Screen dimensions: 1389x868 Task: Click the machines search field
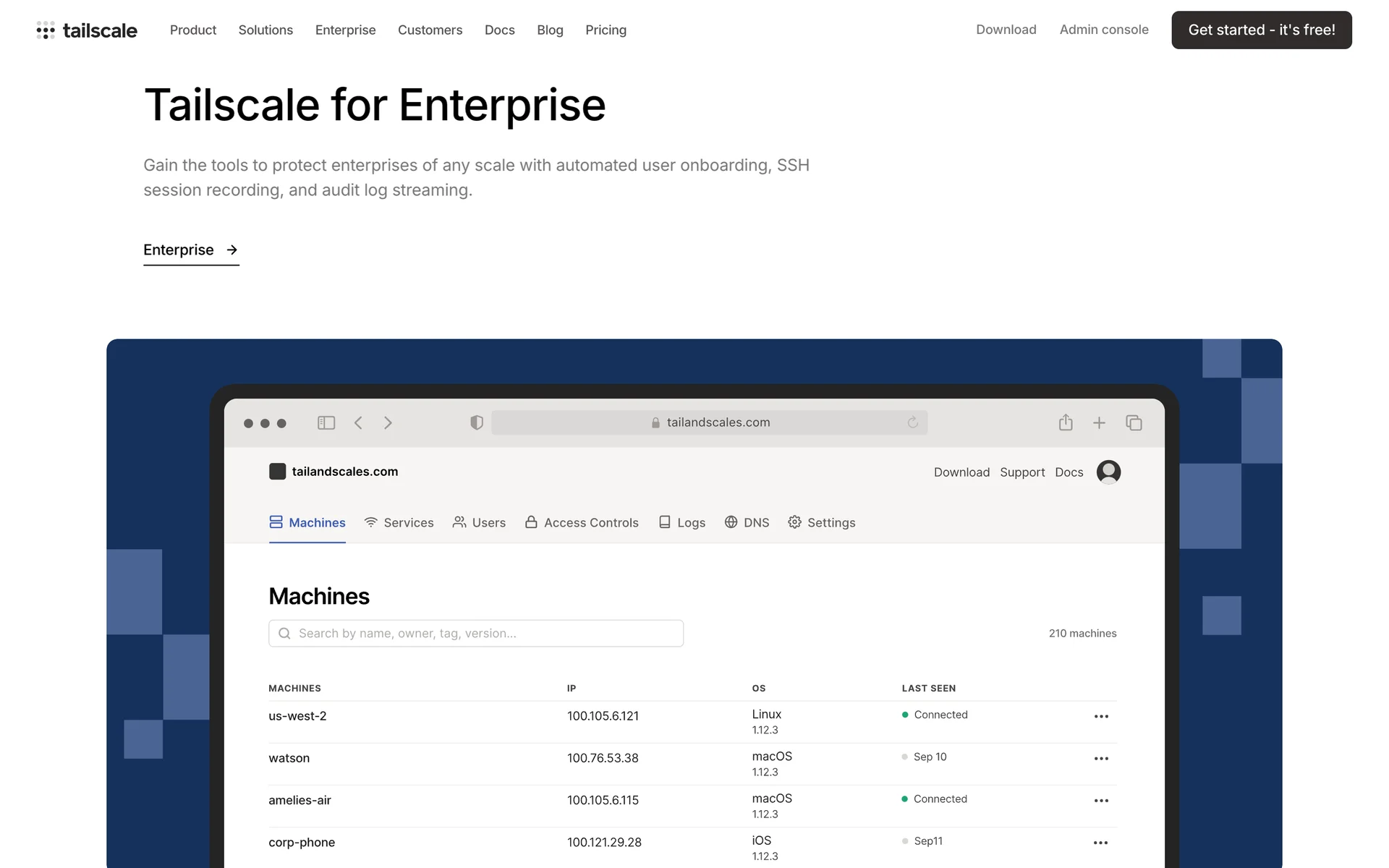pyautogui.click(x=476, y=633)
